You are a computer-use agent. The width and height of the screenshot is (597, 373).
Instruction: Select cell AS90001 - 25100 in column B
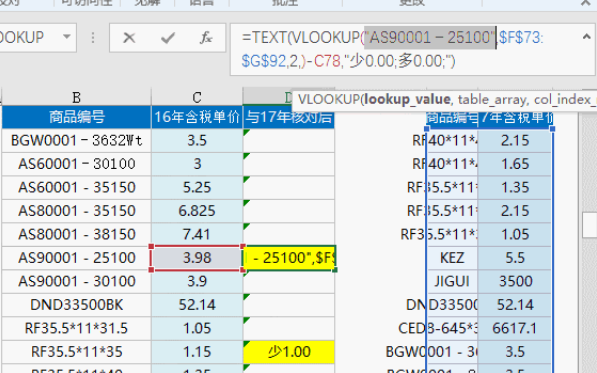pos(77,258)
